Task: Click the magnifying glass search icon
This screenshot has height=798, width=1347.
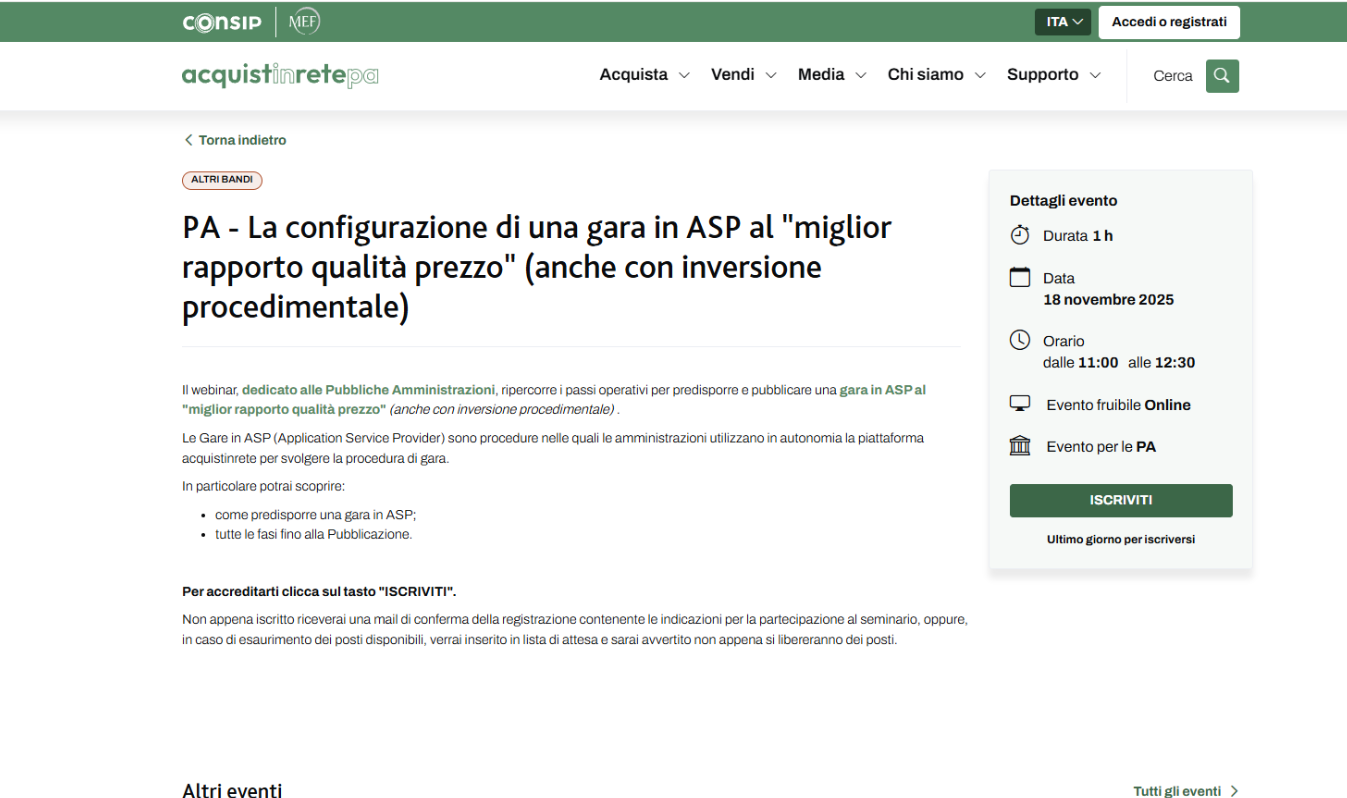Action: 1221,76
